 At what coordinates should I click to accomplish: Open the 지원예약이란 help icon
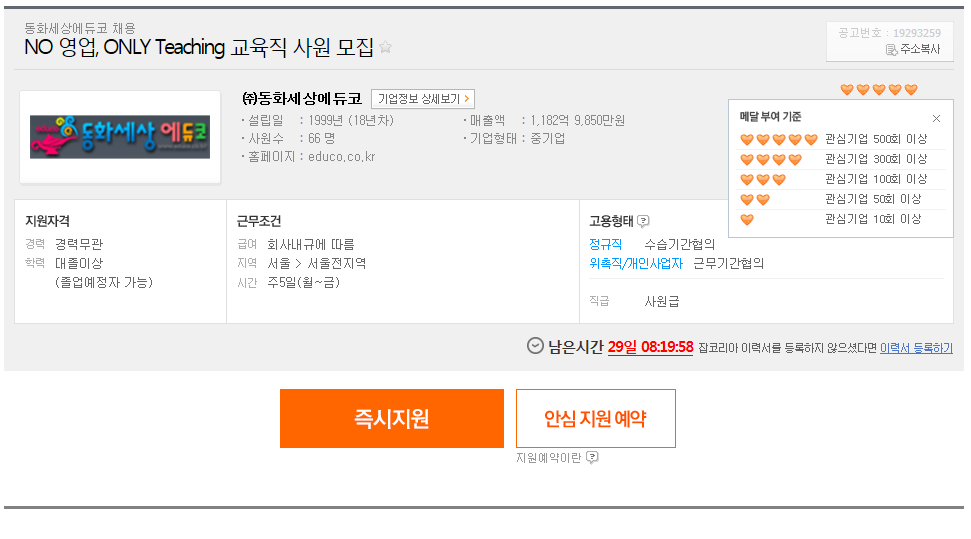(x=592, y=457)
